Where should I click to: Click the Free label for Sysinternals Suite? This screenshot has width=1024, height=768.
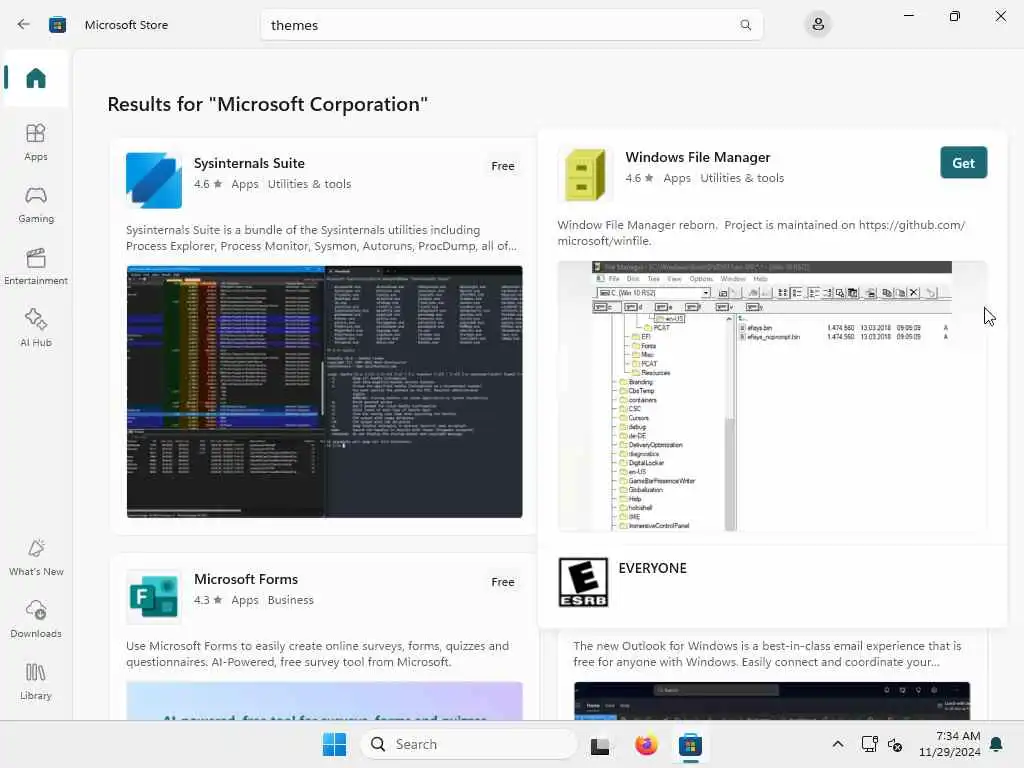[503, 166]
